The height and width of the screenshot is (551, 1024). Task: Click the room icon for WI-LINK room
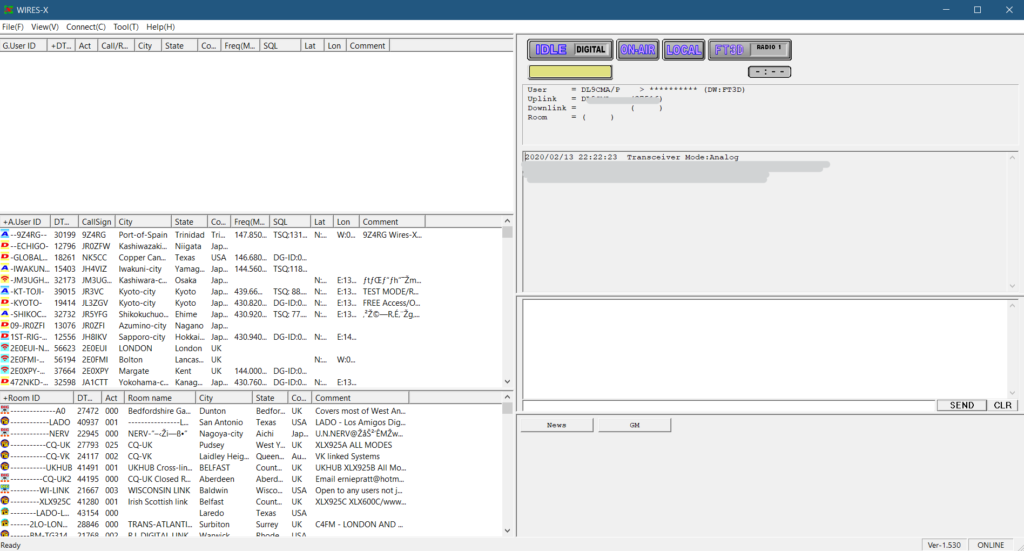[x=5, y=490]
